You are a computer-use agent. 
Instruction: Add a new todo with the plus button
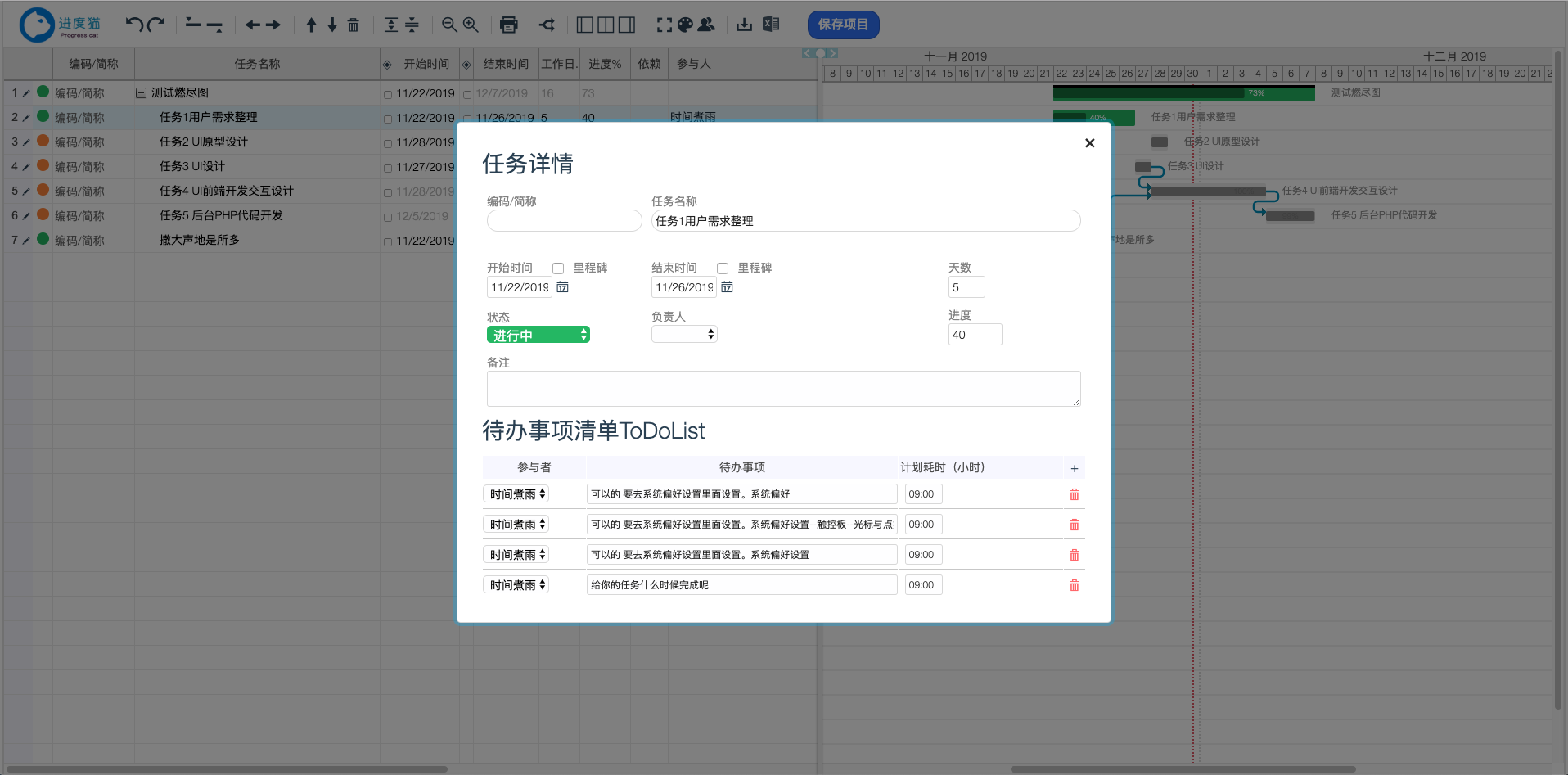tap(1075, 469)
